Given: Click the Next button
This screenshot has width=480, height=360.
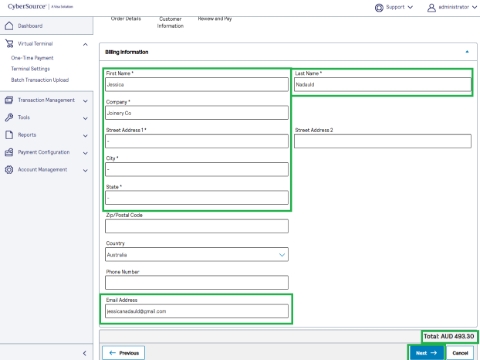Looking at the screenshot, I should (x=426, y=353).
